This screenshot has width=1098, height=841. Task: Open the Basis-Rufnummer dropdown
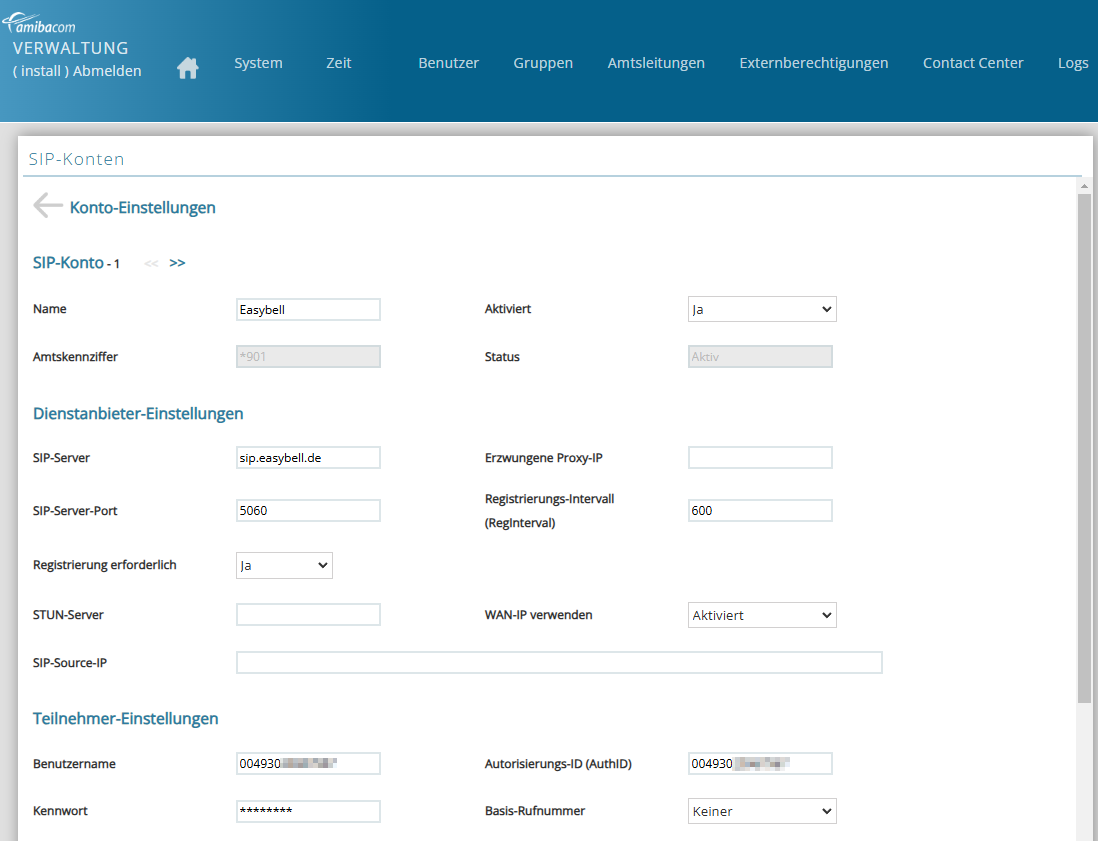click(x=762, y=811)
